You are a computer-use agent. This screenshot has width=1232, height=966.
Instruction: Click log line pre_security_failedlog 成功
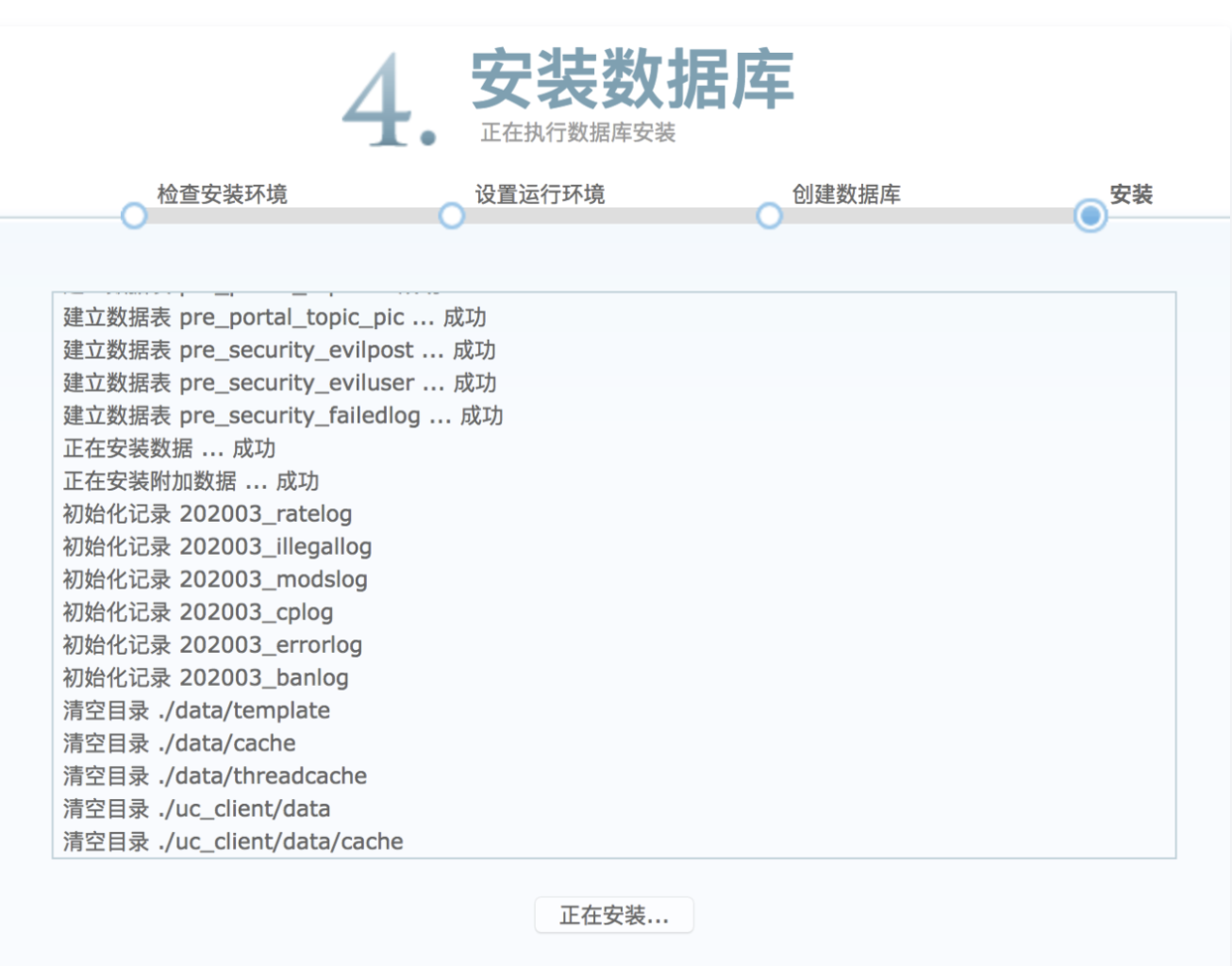pos(283,416)
